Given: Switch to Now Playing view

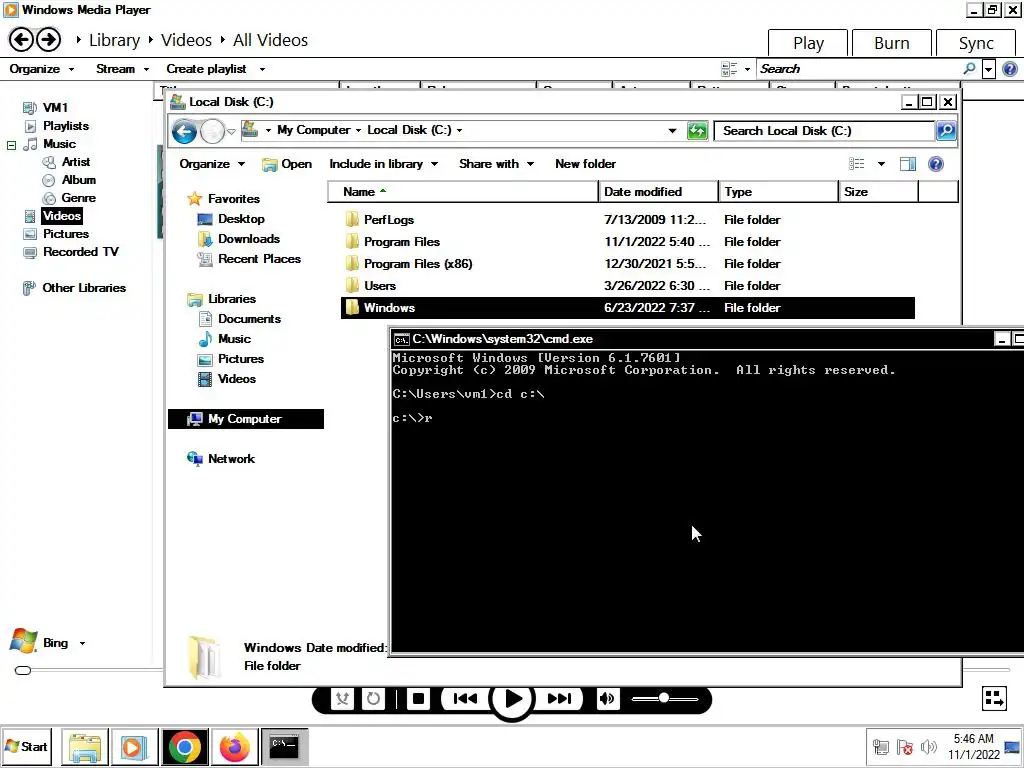Looking at the screenshot, I should [994, 698].
